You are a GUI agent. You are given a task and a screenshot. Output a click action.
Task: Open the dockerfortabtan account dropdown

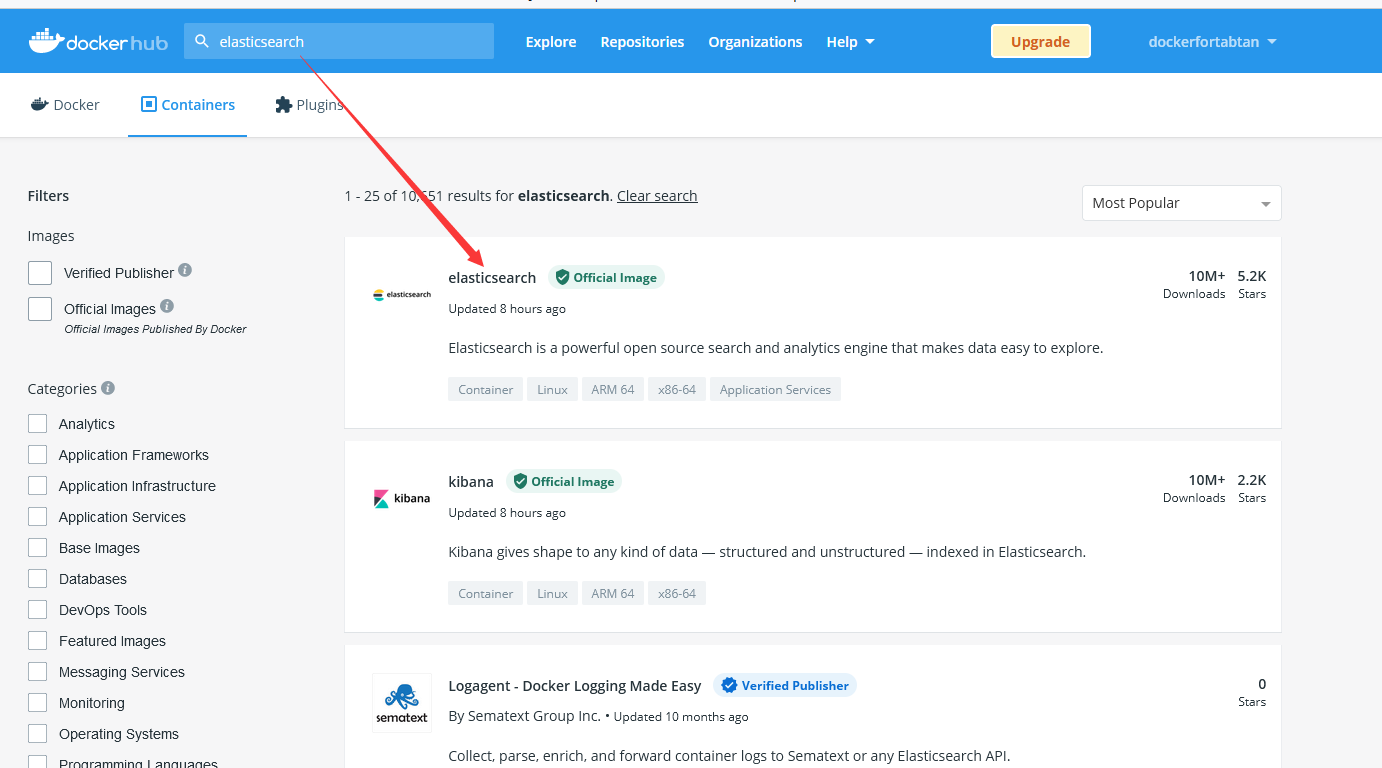(1212, 42)
